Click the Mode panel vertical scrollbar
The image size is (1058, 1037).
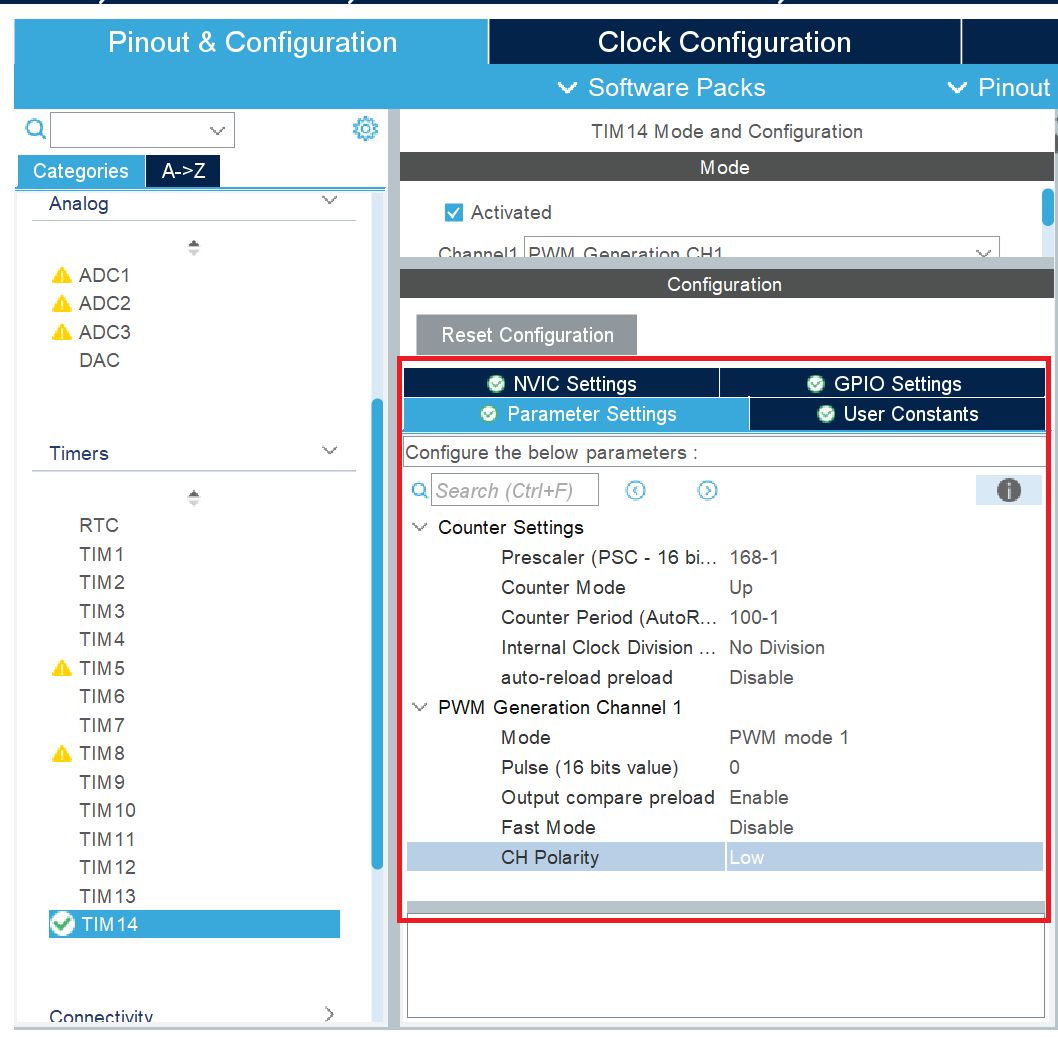(1048, 207)
